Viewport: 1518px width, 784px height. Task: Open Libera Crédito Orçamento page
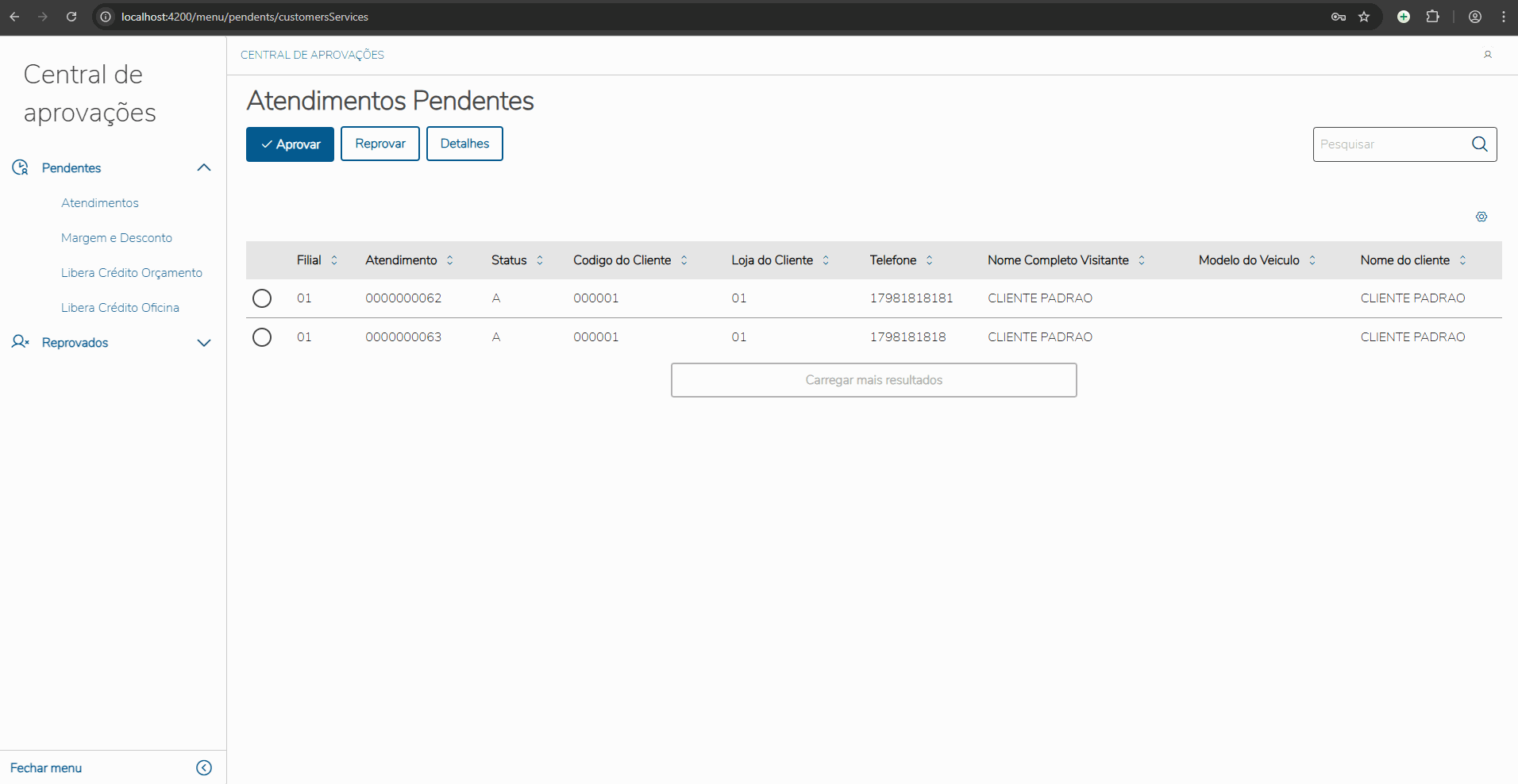(132, 273)
